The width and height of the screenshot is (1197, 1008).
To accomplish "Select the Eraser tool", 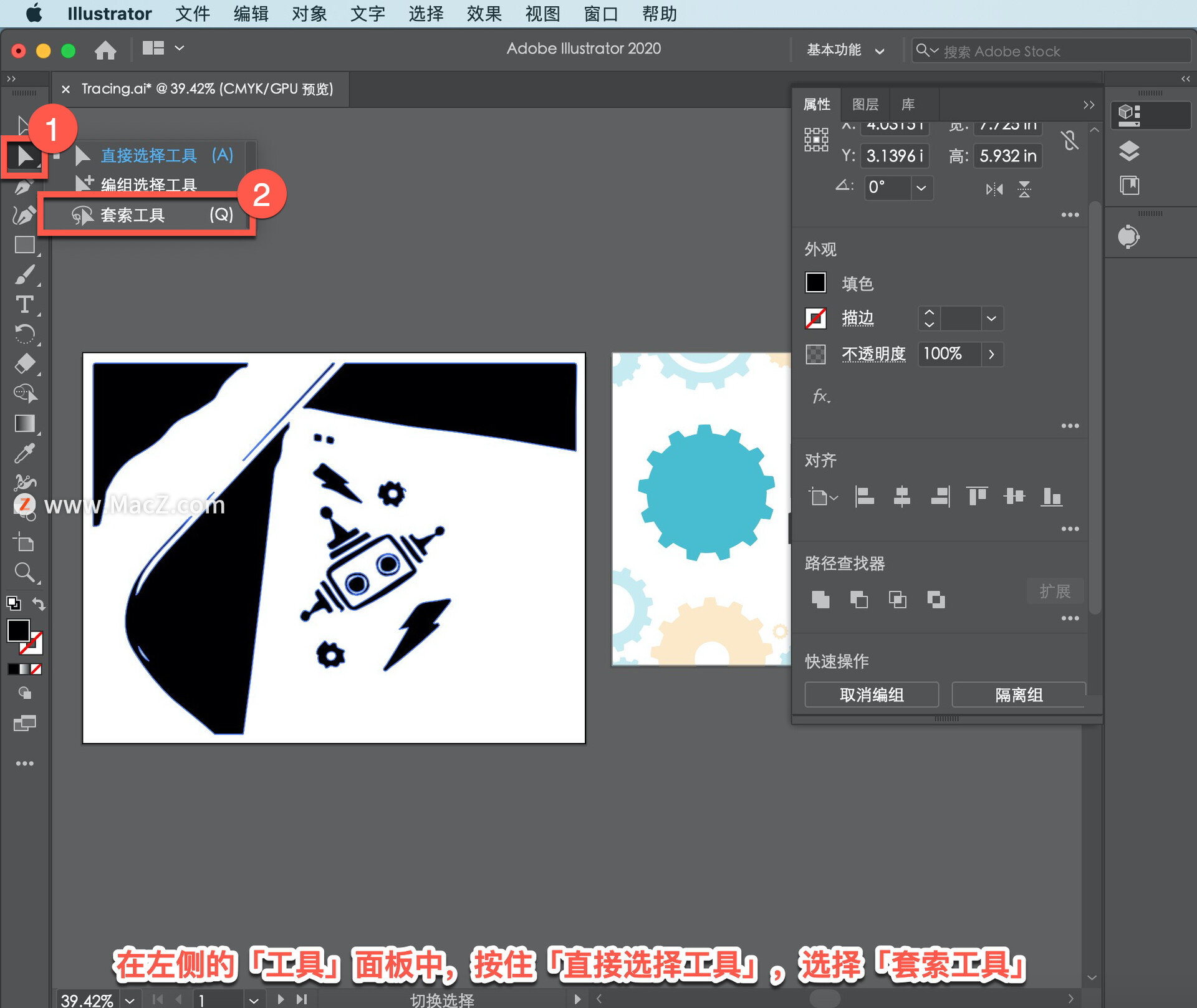I will click(x=24, y=363).
